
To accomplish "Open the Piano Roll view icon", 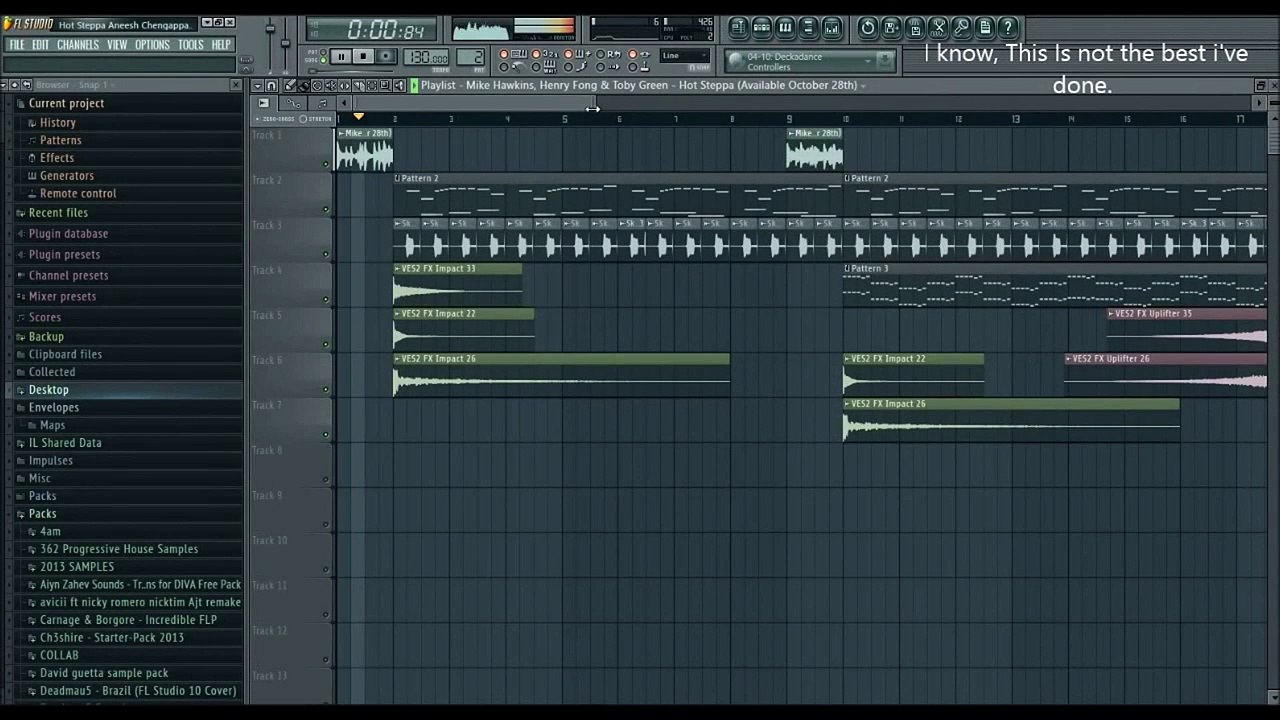I will pyautogui.click(x=785, y=28).
